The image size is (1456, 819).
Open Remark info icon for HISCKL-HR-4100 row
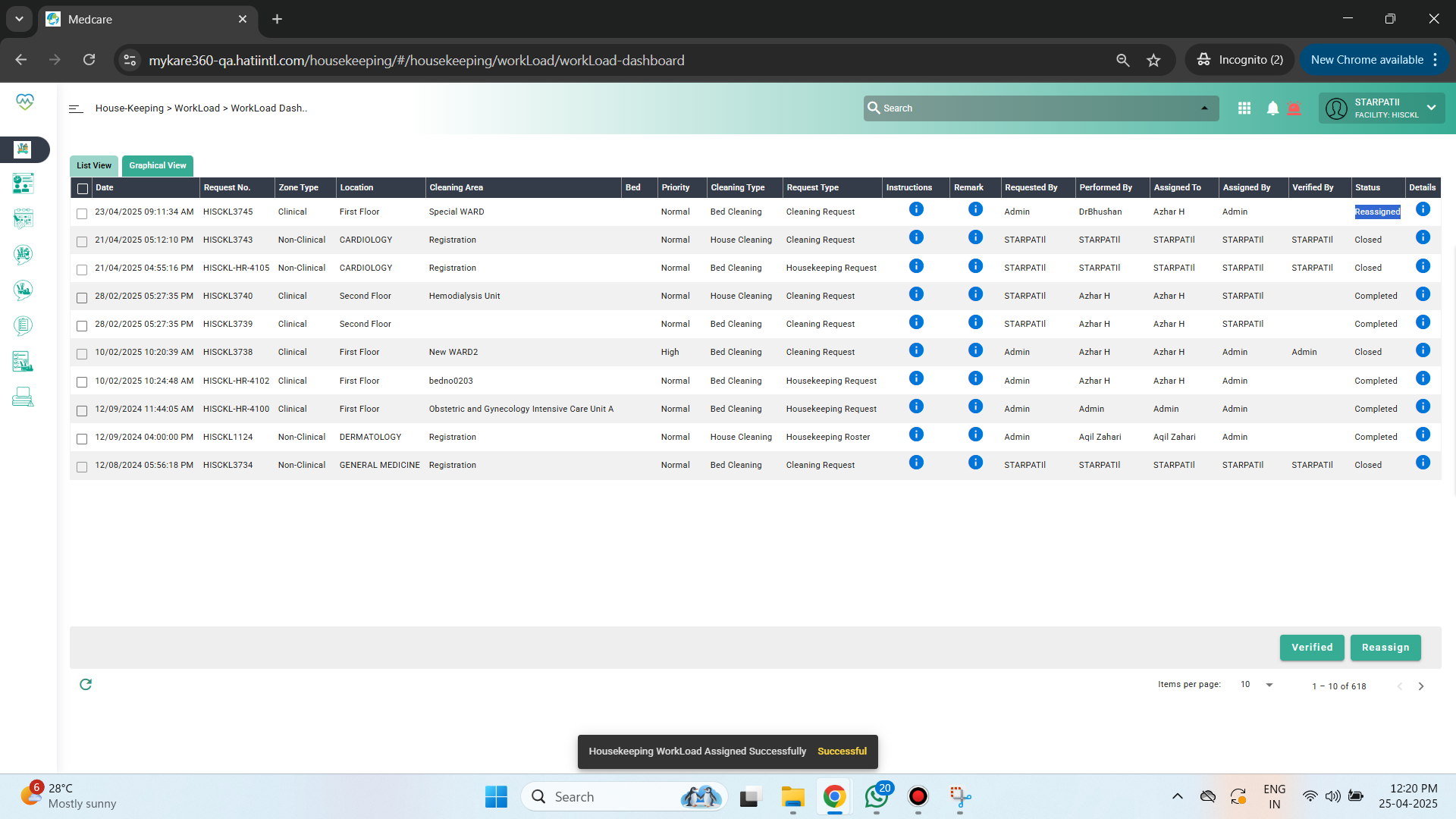point(975,406)
